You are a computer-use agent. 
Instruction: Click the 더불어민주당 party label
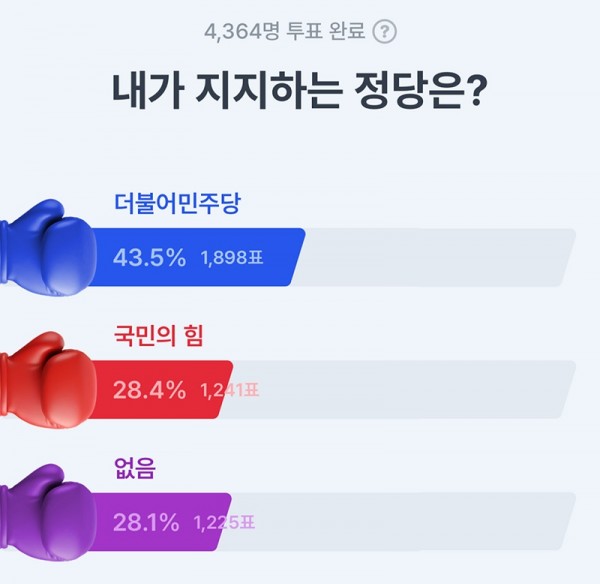tap(177, 205)
